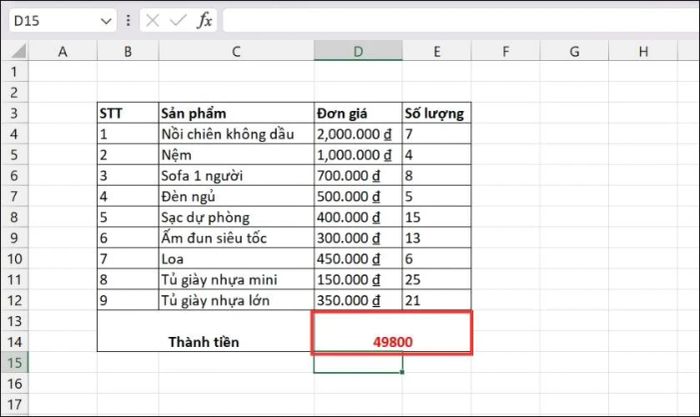Click the price cell 150.000 đ

click(358, 279)
